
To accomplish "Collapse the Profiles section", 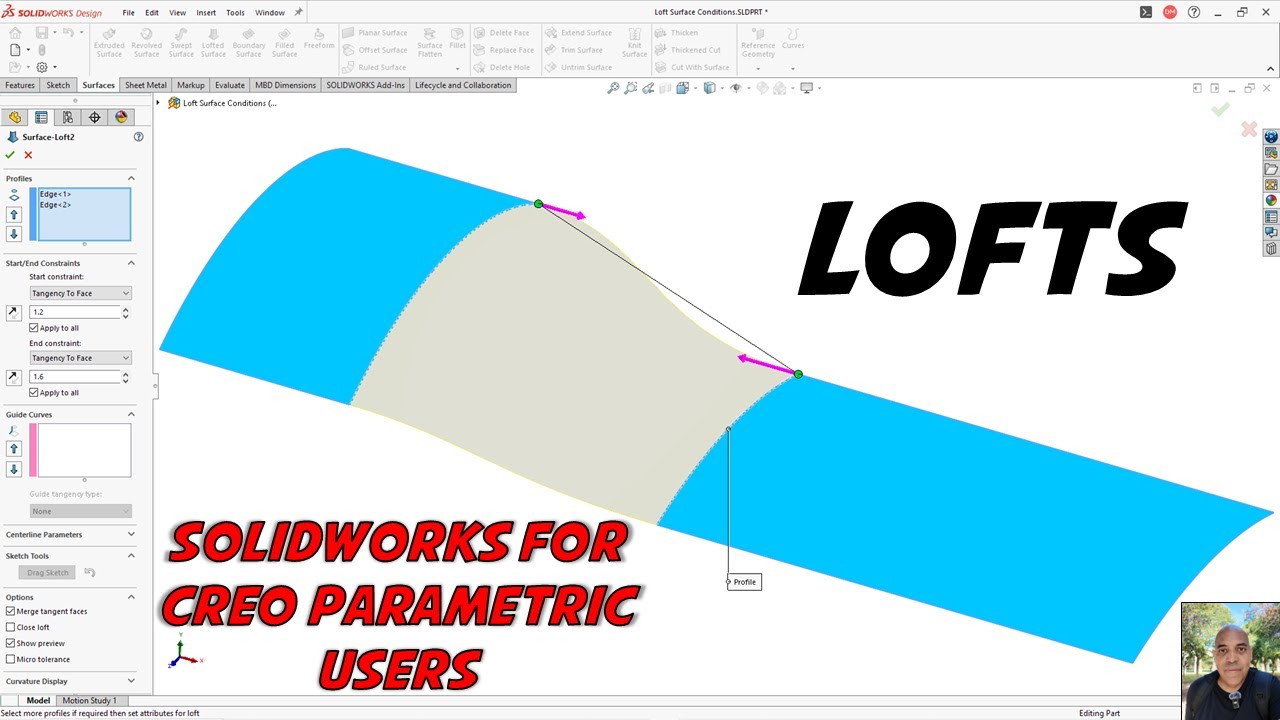I will tap(131, 178).
